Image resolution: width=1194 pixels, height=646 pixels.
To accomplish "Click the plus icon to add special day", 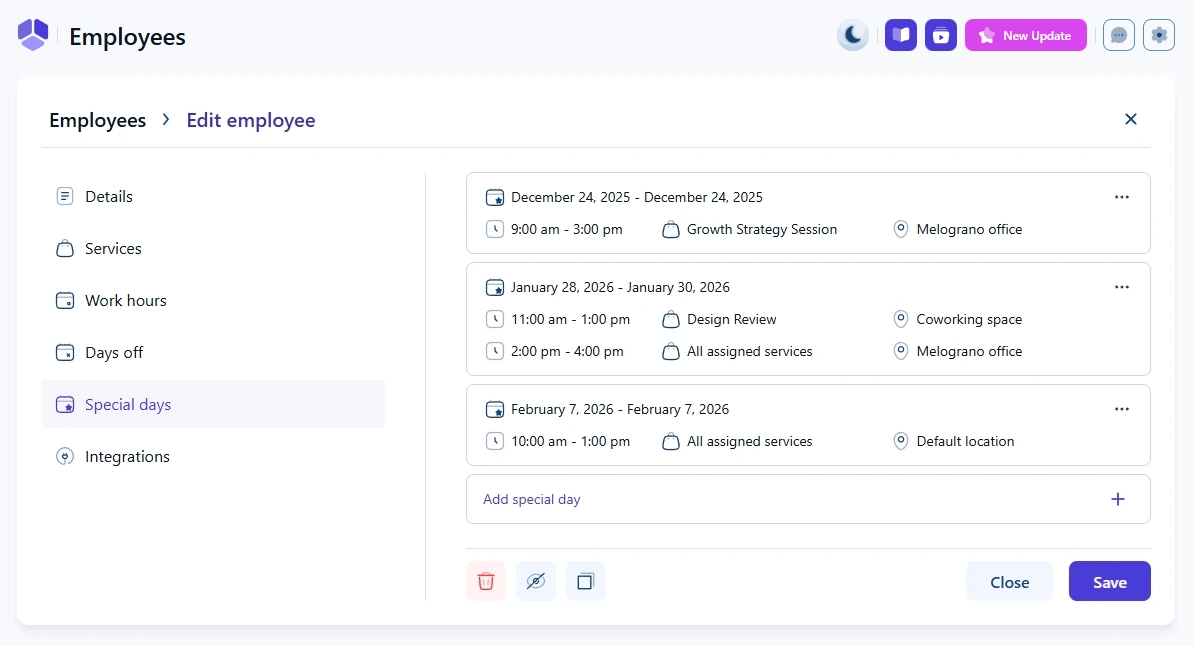I will pos(1118,499).
